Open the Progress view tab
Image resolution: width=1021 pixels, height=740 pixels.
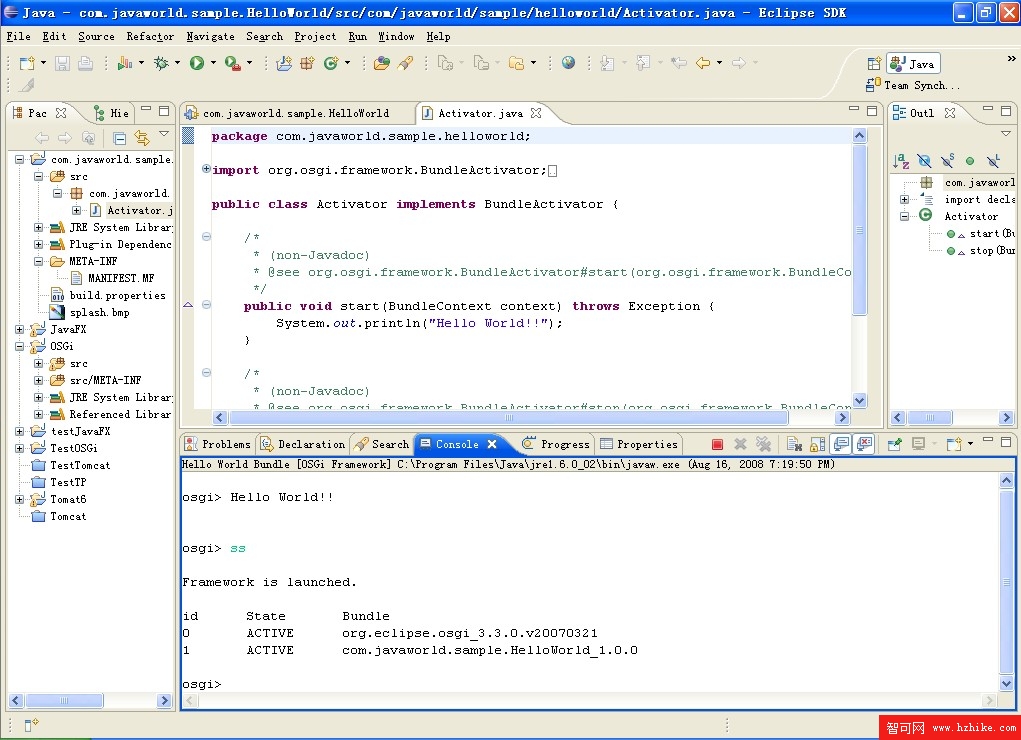557,444
